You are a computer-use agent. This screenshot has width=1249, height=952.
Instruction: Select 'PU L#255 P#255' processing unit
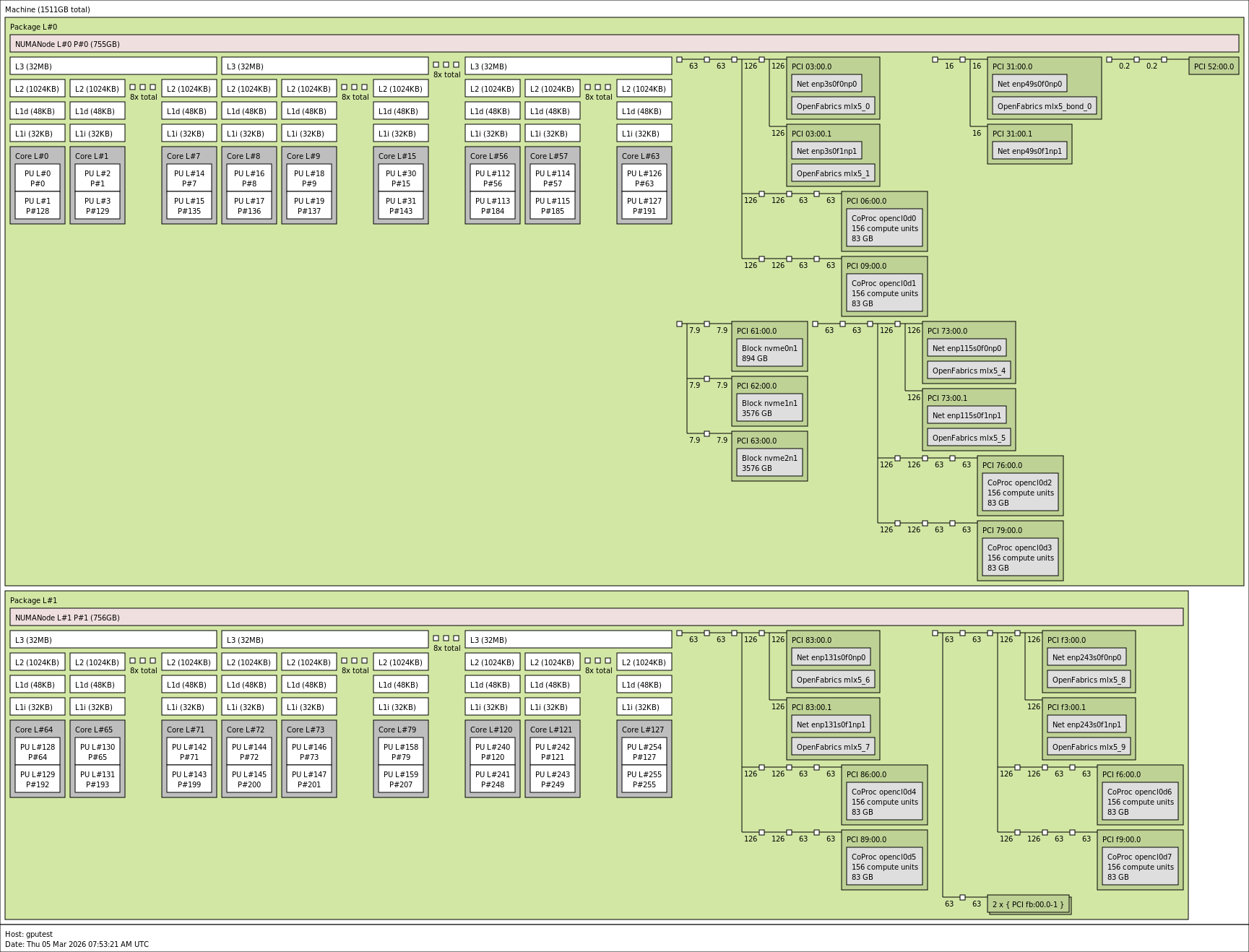[644, 779]
